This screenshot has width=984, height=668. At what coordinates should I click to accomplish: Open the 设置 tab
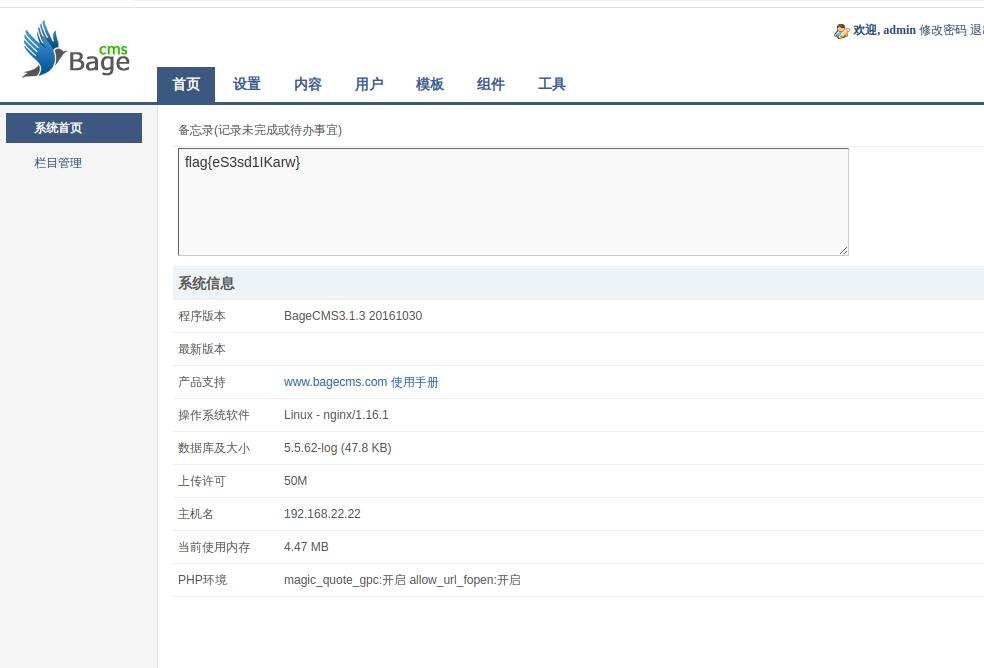point(247,84)
